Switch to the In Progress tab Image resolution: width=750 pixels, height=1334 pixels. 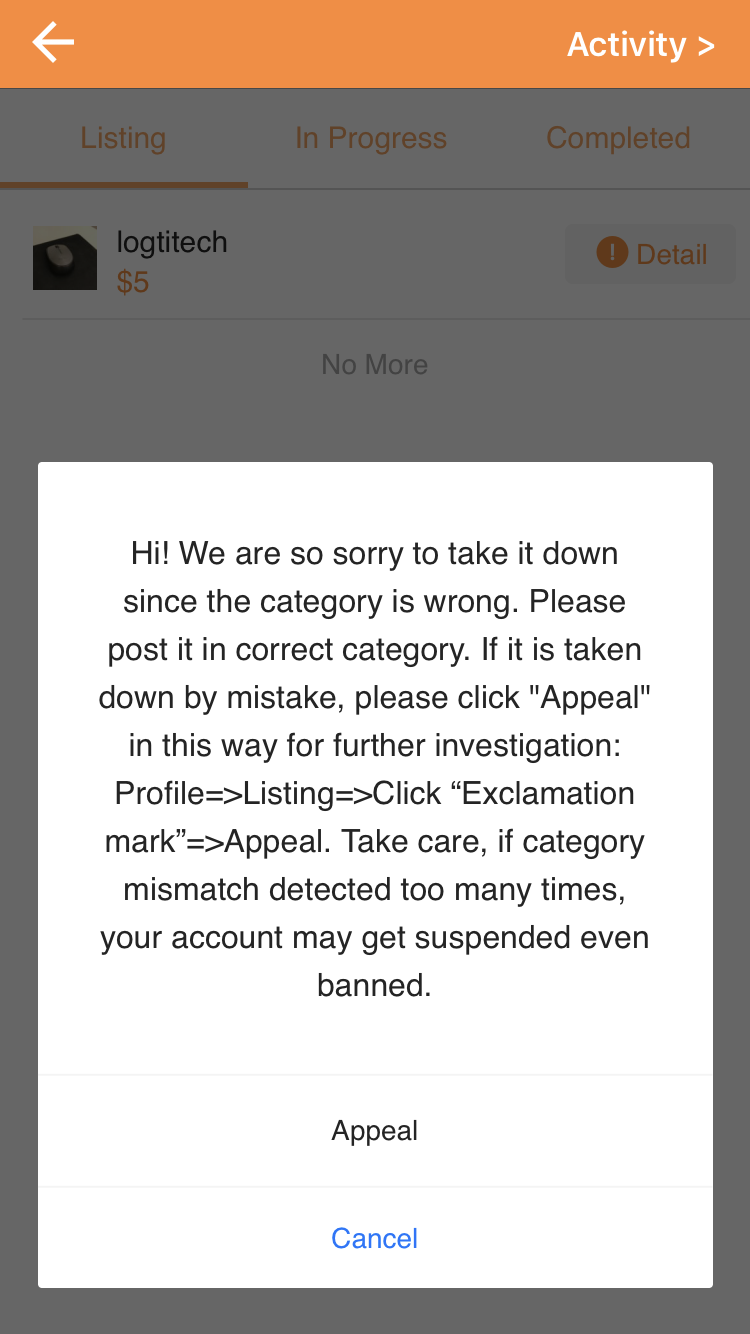(x=371, y=138)
